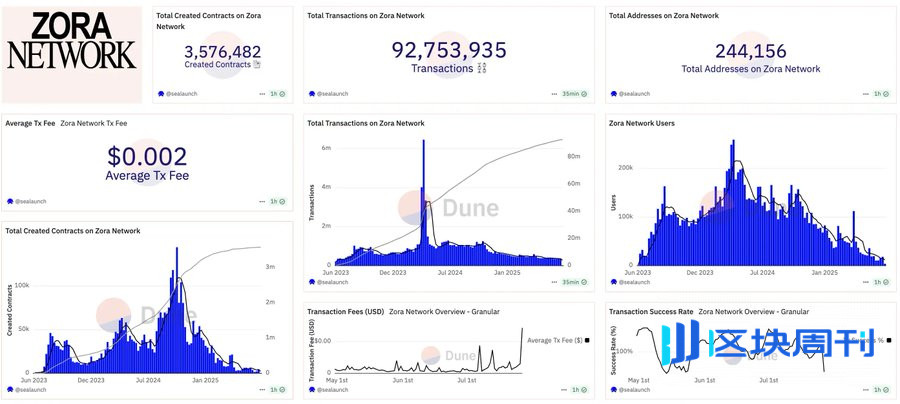Image resolution: width=900 pixels, height=404 pixels.
Task: Select the $0.002 average fee value
Action: (x=147, y=157)
